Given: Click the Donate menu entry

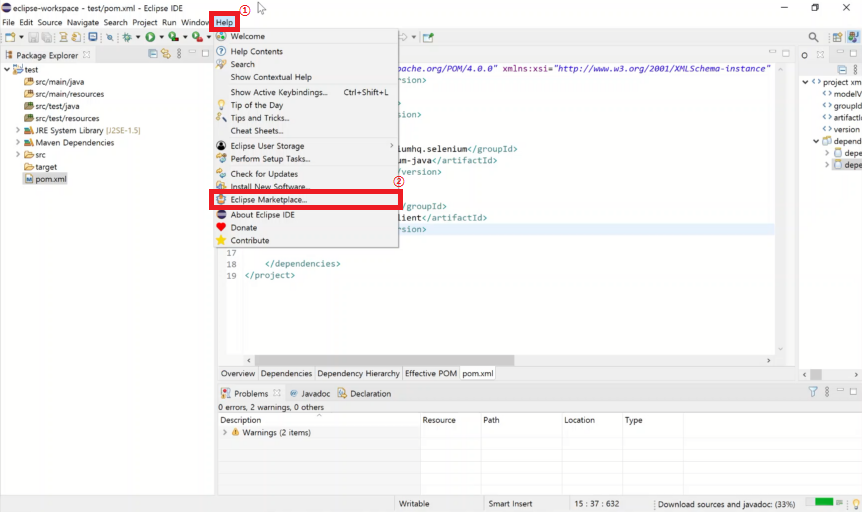Looking at the screenshot, I should coord(306,228).
